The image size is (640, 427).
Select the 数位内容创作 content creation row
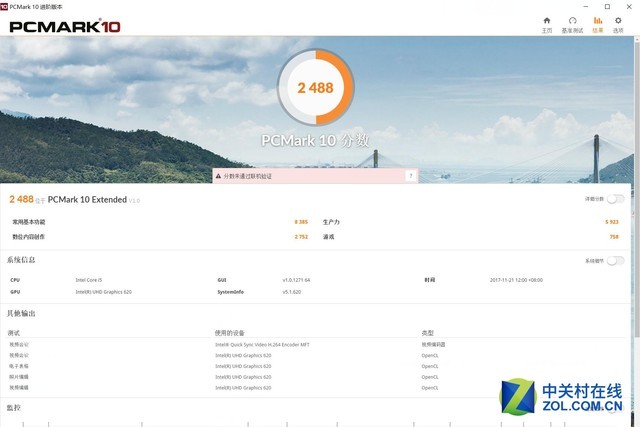coord(160,237)
